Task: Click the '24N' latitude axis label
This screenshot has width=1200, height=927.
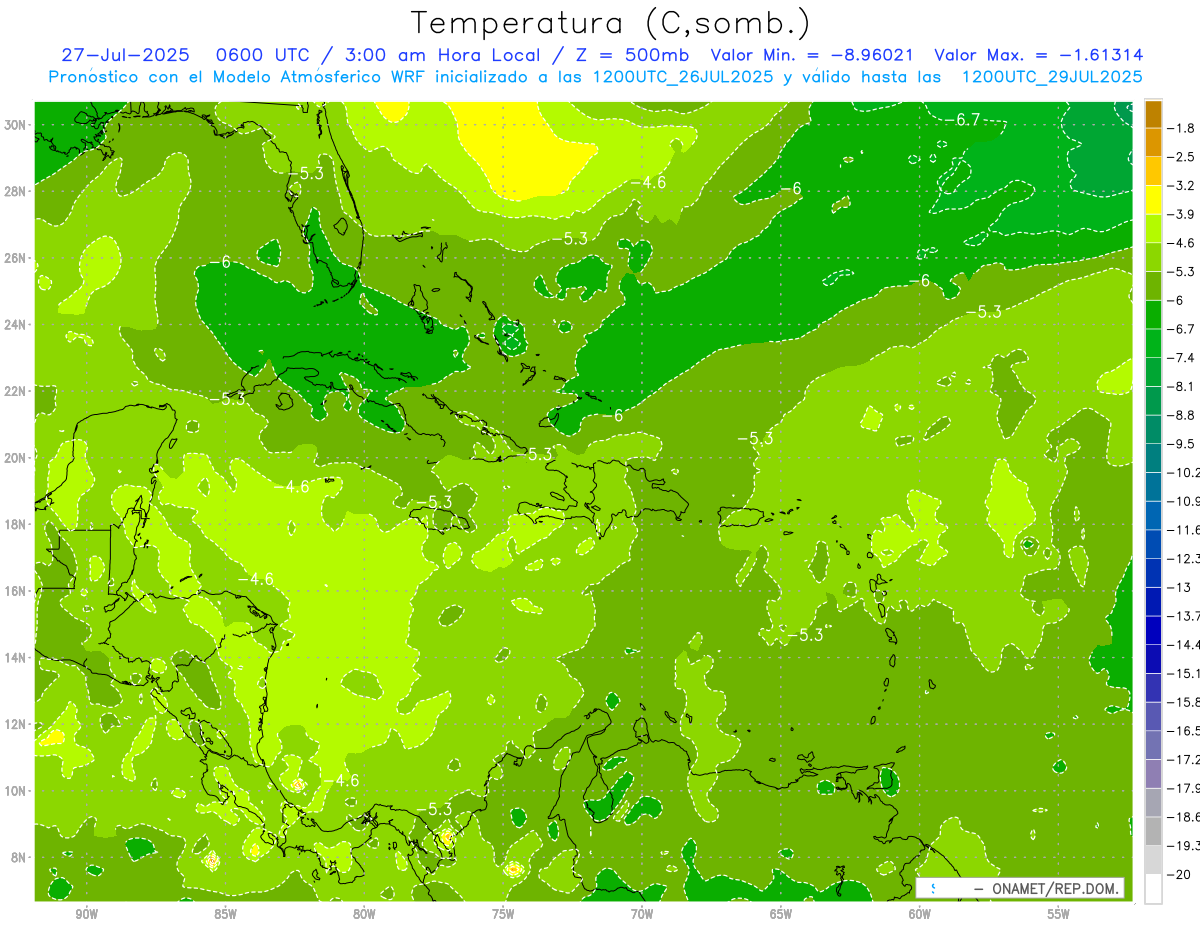Action: pos(15,325)
